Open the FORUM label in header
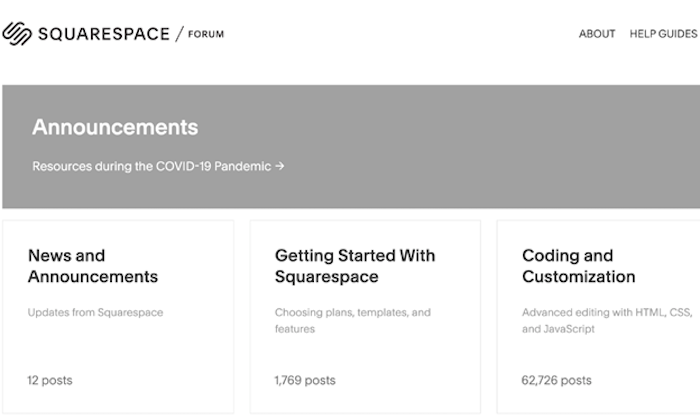Image resolution: width=700 pixels, height=420 pixels. coord(206,34)
